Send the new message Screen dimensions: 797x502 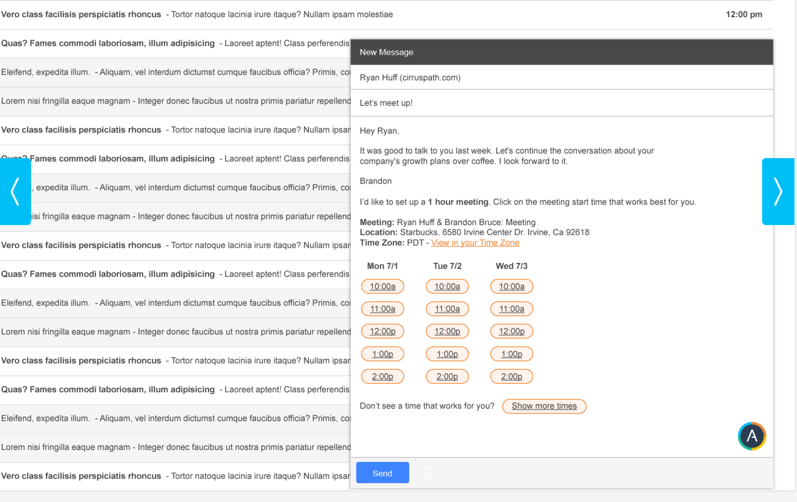click(382, 473)
